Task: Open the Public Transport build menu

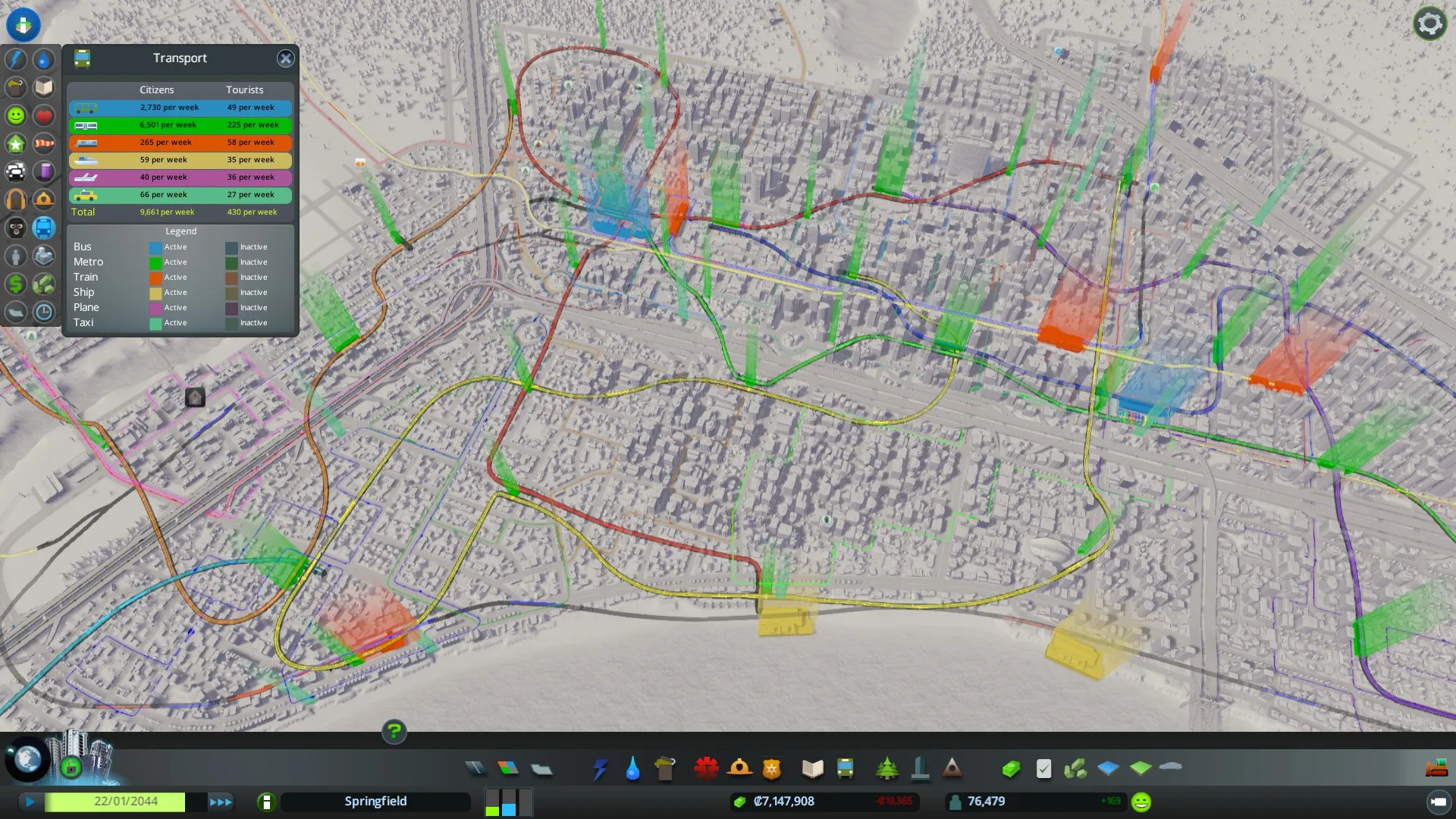Action: pos(845,769)
